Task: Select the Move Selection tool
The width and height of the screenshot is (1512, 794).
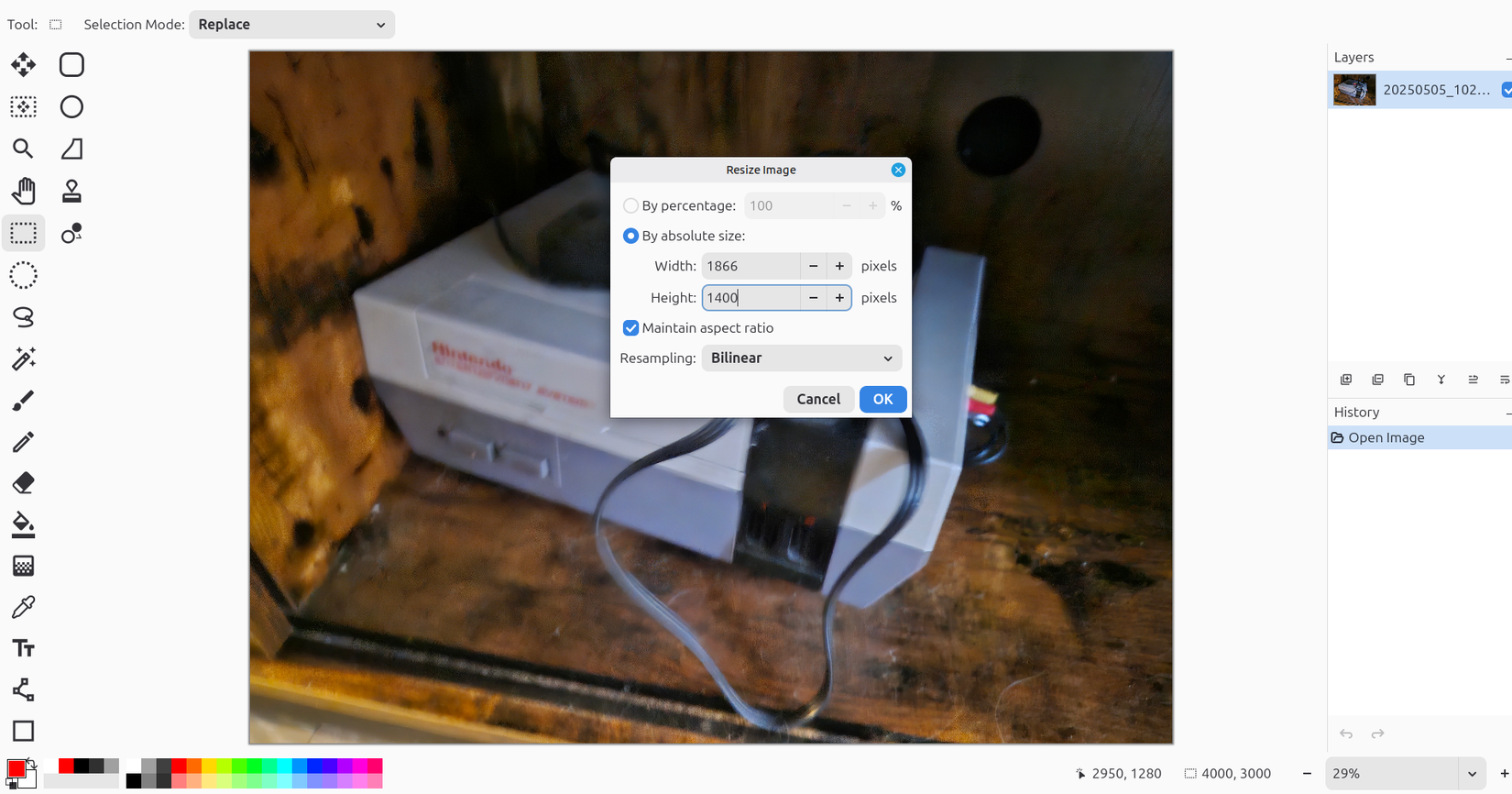Action: [x=23, y=106]
